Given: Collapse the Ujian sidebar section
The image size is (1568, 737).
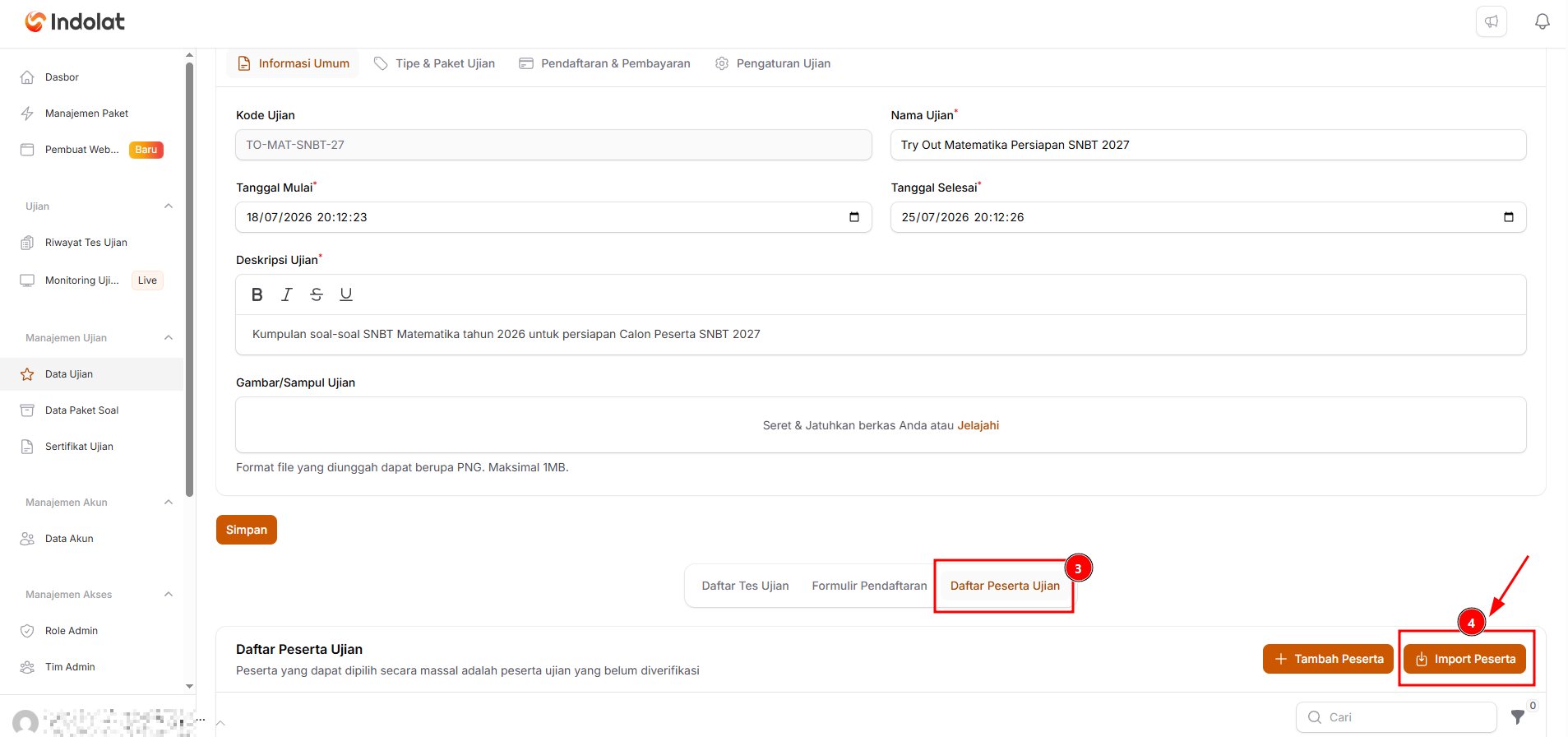Looking at the screenshot, I should pyautogui.click(x=169, y=206).
